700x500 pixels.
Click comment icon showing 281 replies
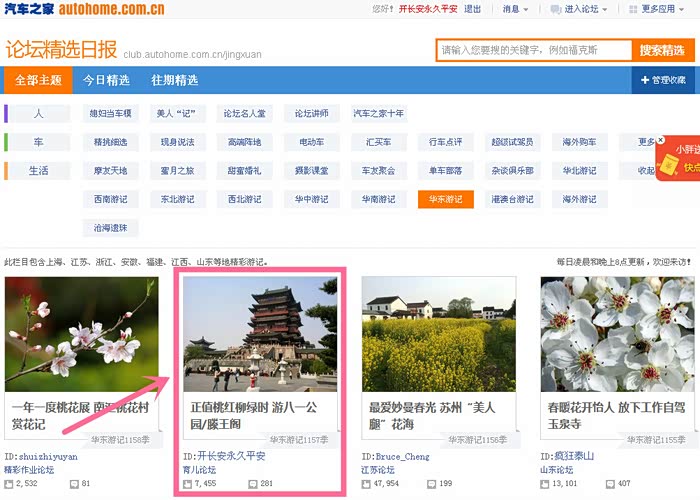coord(253,484)
